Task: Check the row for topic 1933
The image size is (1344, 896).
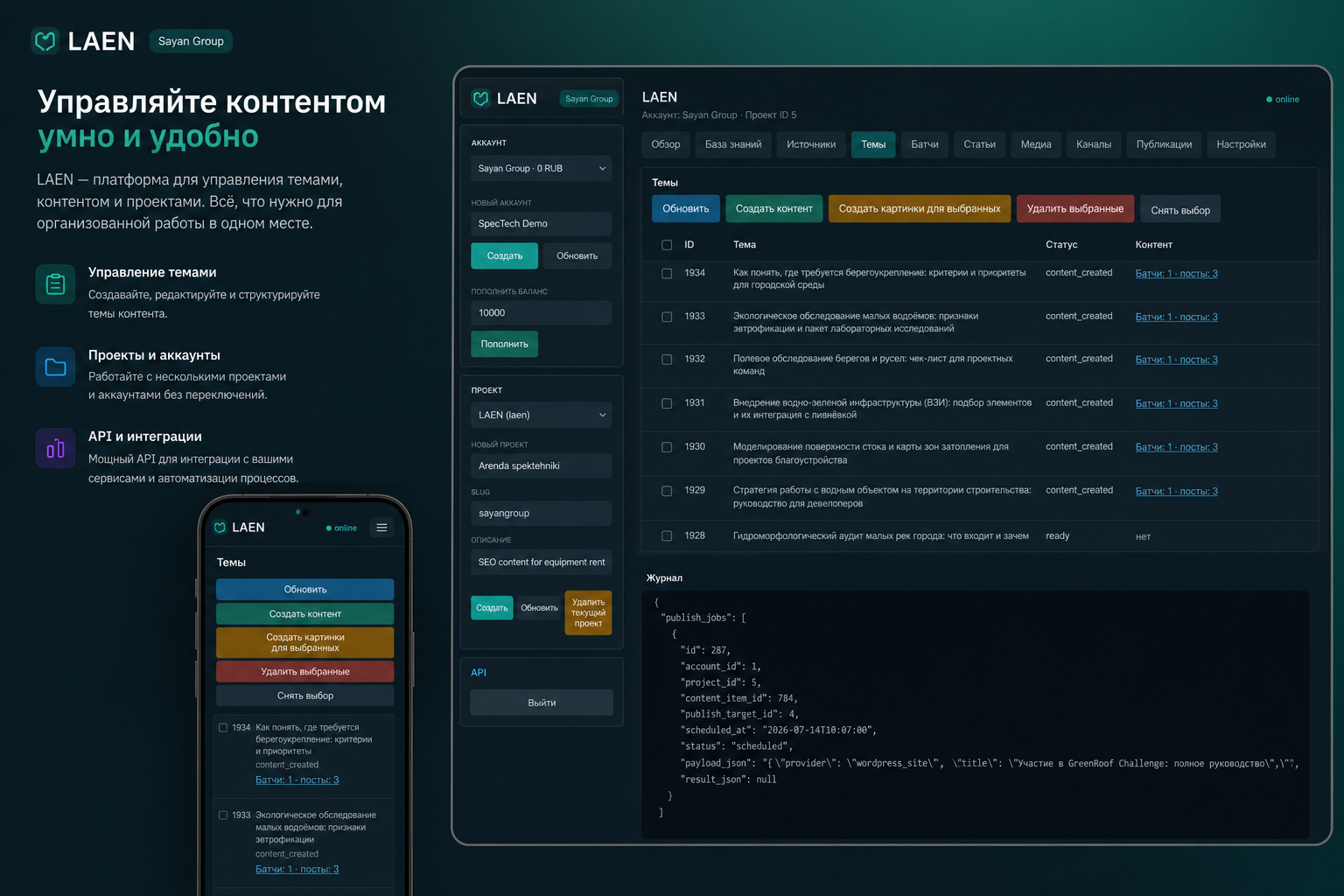Action: 667,317
